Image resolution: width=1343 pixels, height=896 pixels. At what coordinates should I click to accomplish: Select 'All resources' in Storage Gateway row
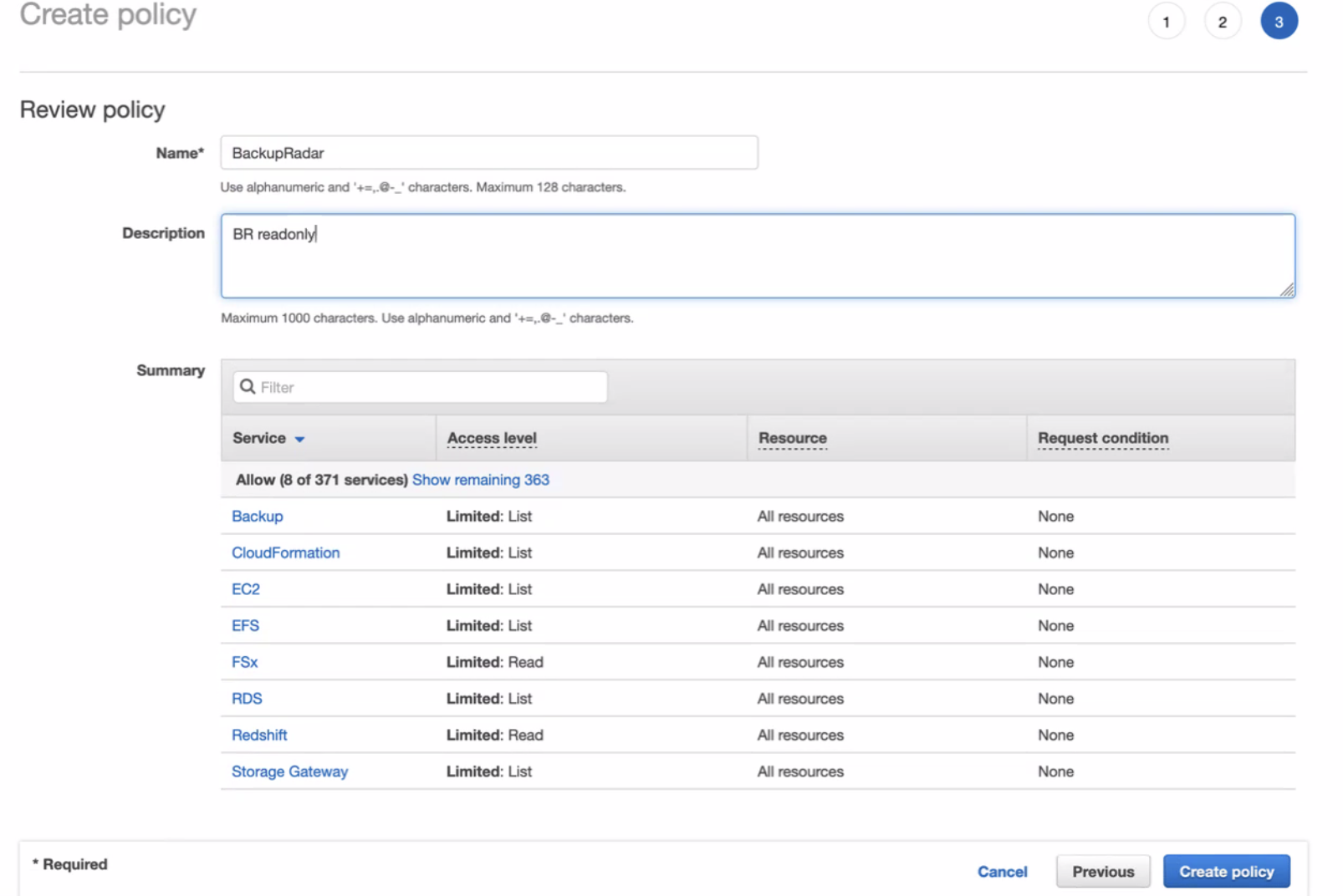pyautogui.click(x=800, y=771)
